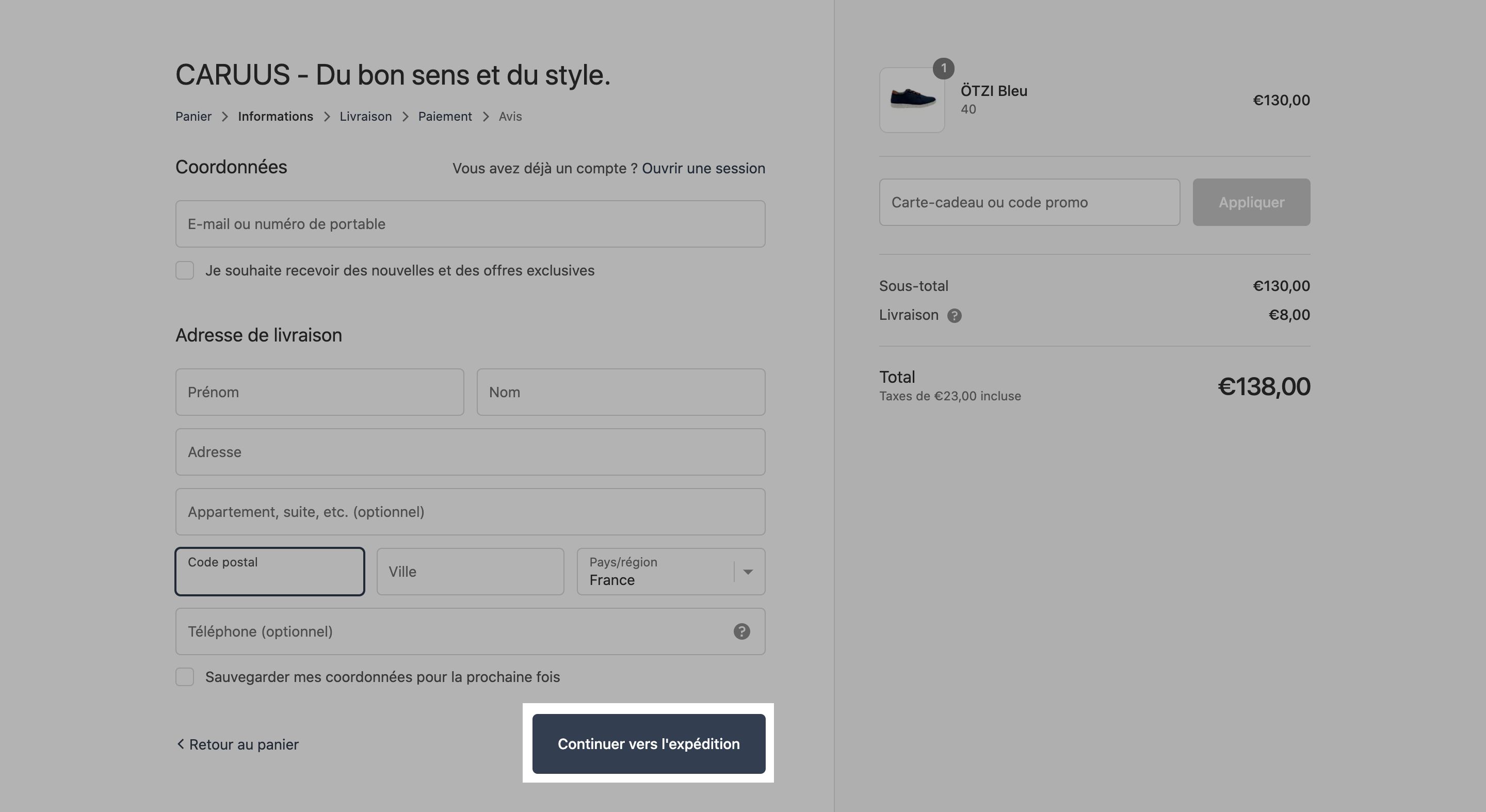Open the Ouvrir une session link
This screenshot has height=812, width=1486.
tap(703, 168)
